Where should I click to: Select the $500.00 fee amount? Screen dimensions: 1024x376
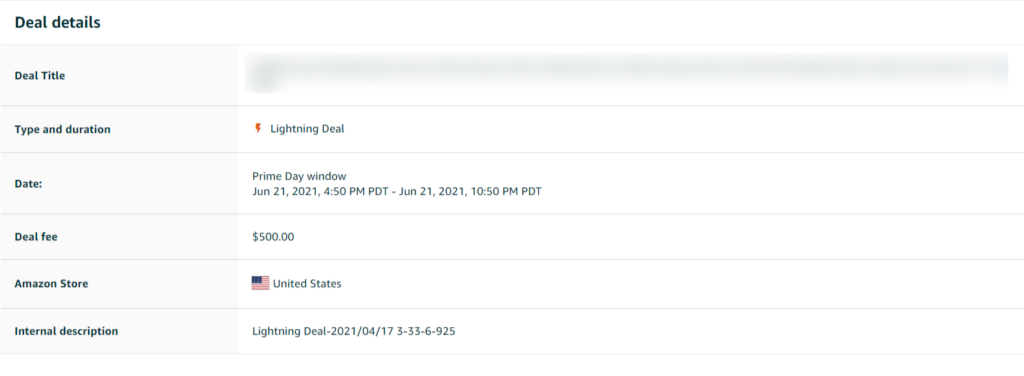click(273, 237)
